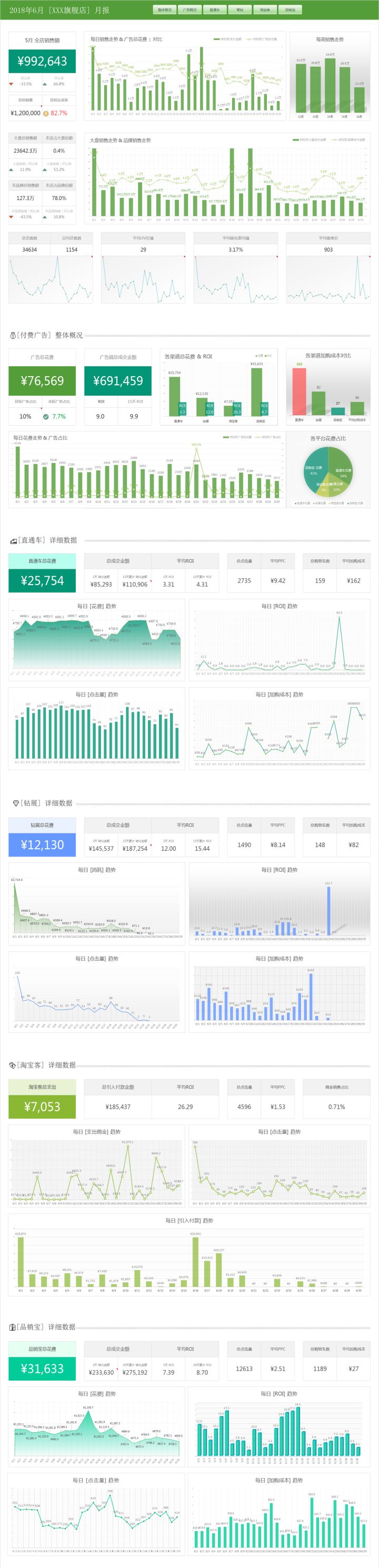Click the red down arrow beside -33.5%
Screen dimensions: 379x1568
click(11, 84)
